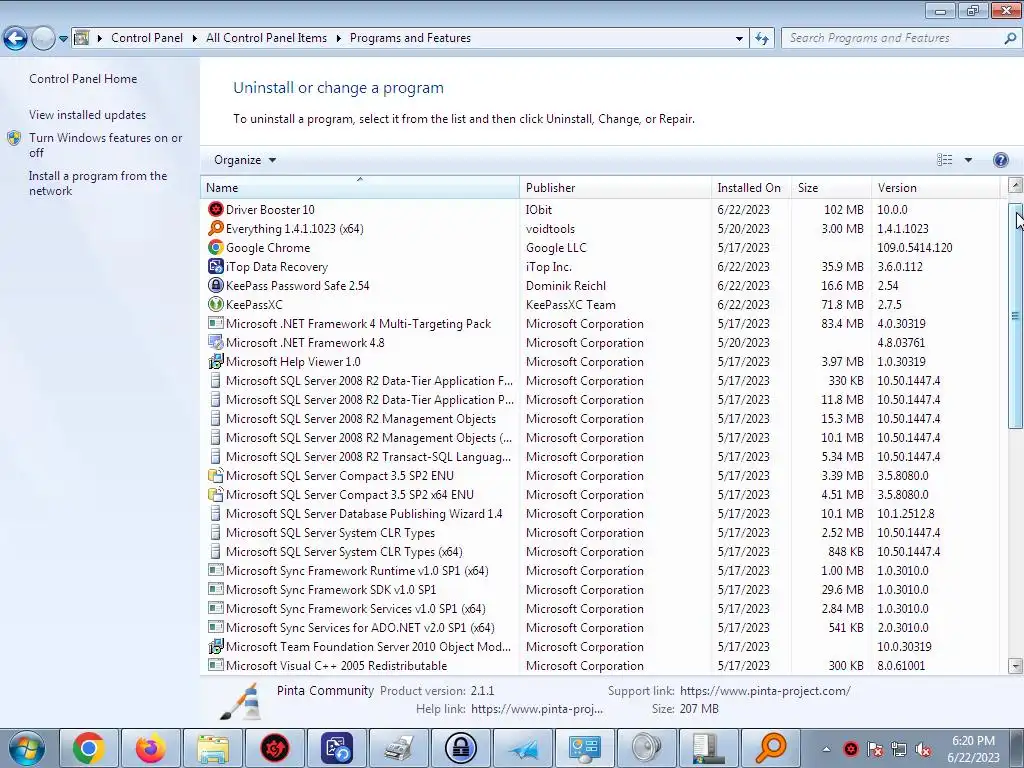Screen dimensions: 1024x768
Task: Open the Organize dropdown menu
Action: [x=245, y=160]
